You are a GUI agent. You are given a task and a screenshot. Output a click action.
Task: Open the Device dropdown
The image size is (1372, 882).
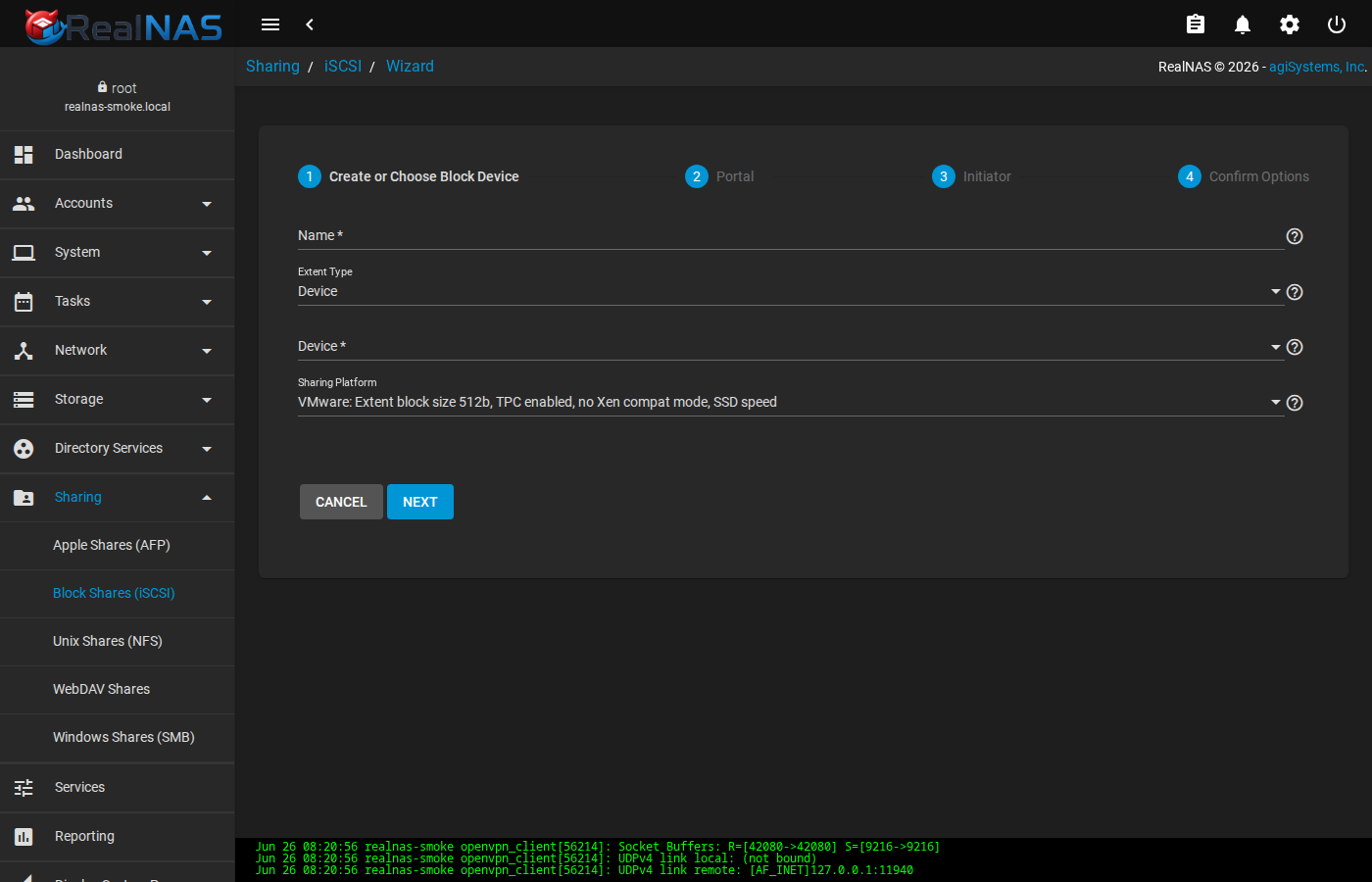(791, 347)
